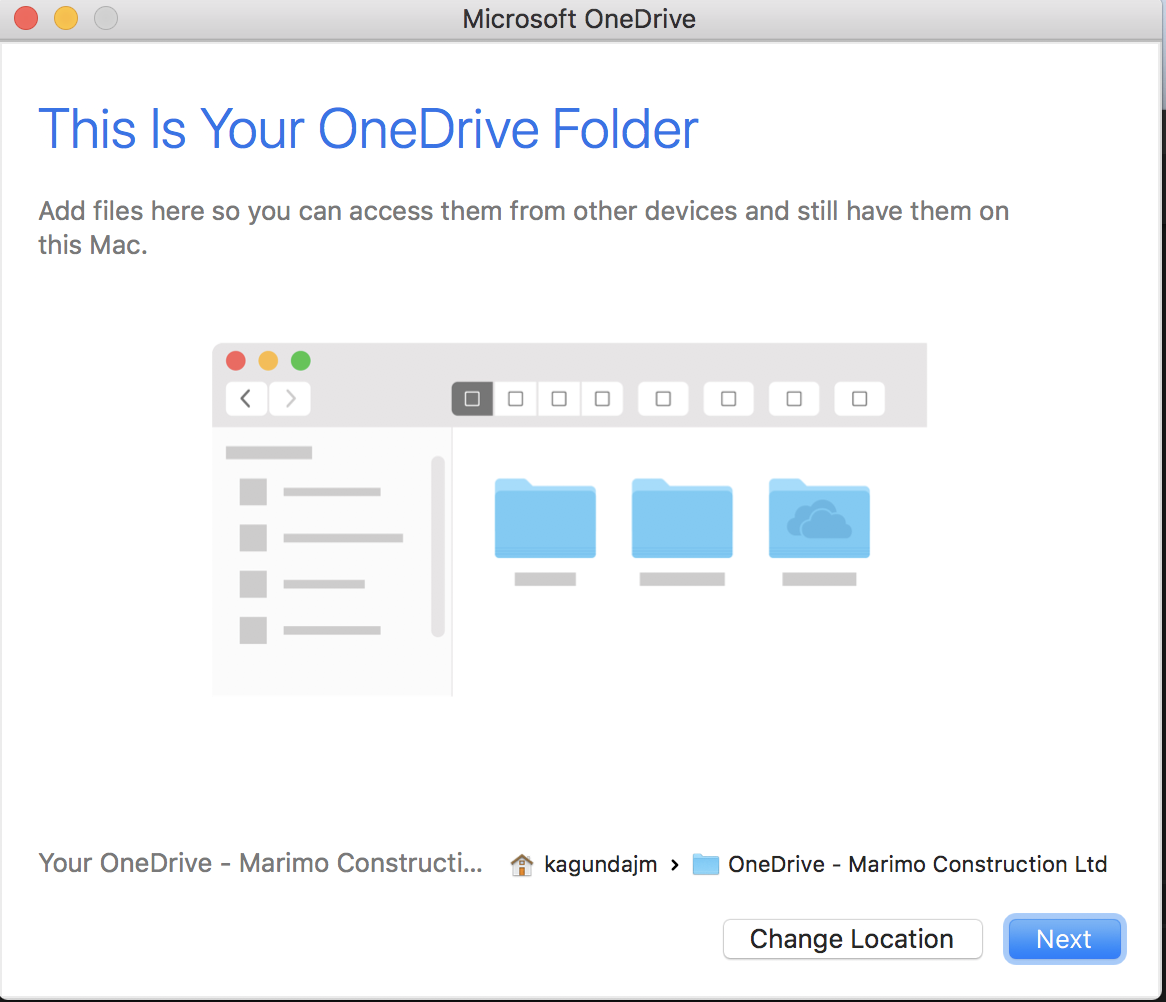The width and height of the screenshot is (1166, 1002).
Task: Click the "This Is Your OneDrive Folder" heading
Action: coord(368,129)
